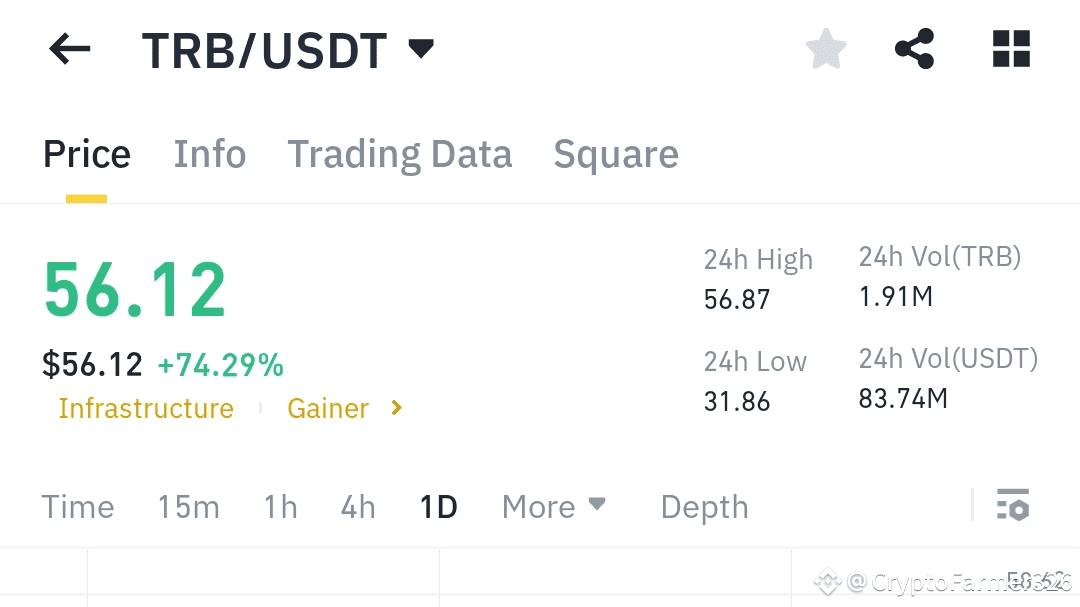Screen dimensions: 1080x607
Task: Select the Price tab
Action: coord(87,154)
